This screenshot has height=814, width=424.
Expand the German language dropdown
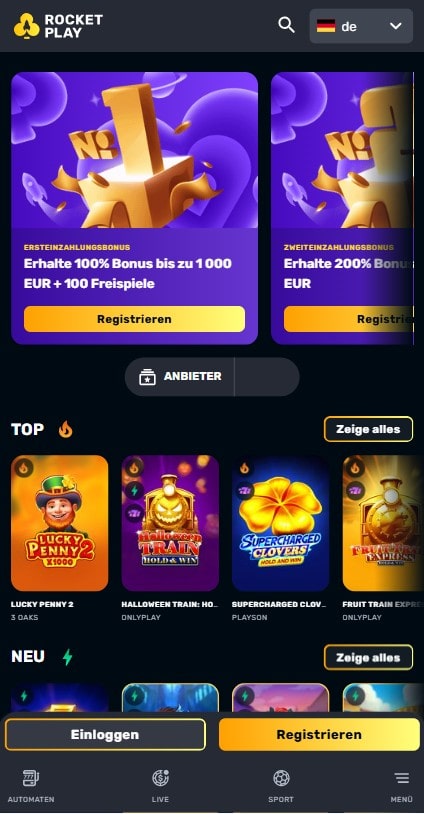coord(361,26)
